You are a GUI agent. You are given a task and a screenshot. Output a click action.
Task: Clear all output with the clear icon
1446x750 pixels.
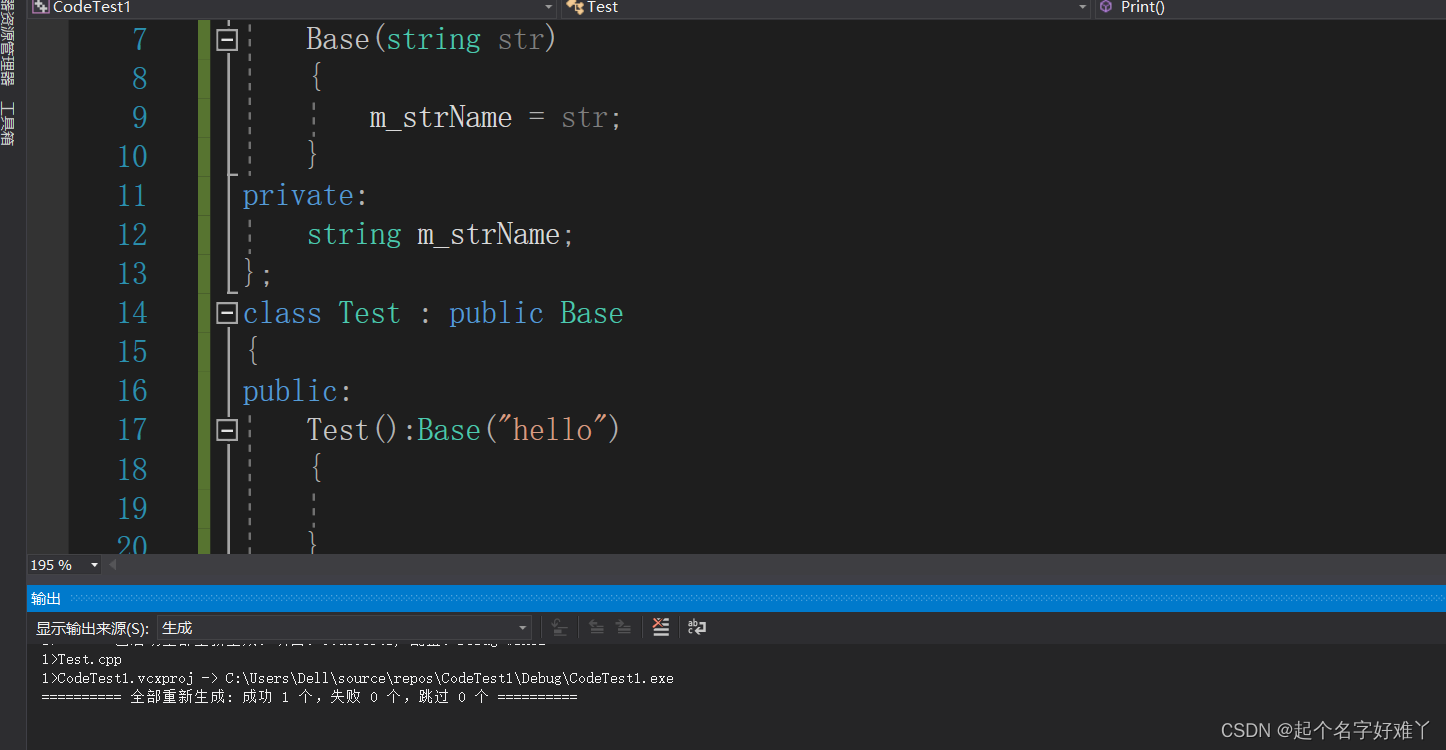tap(660, 627)
